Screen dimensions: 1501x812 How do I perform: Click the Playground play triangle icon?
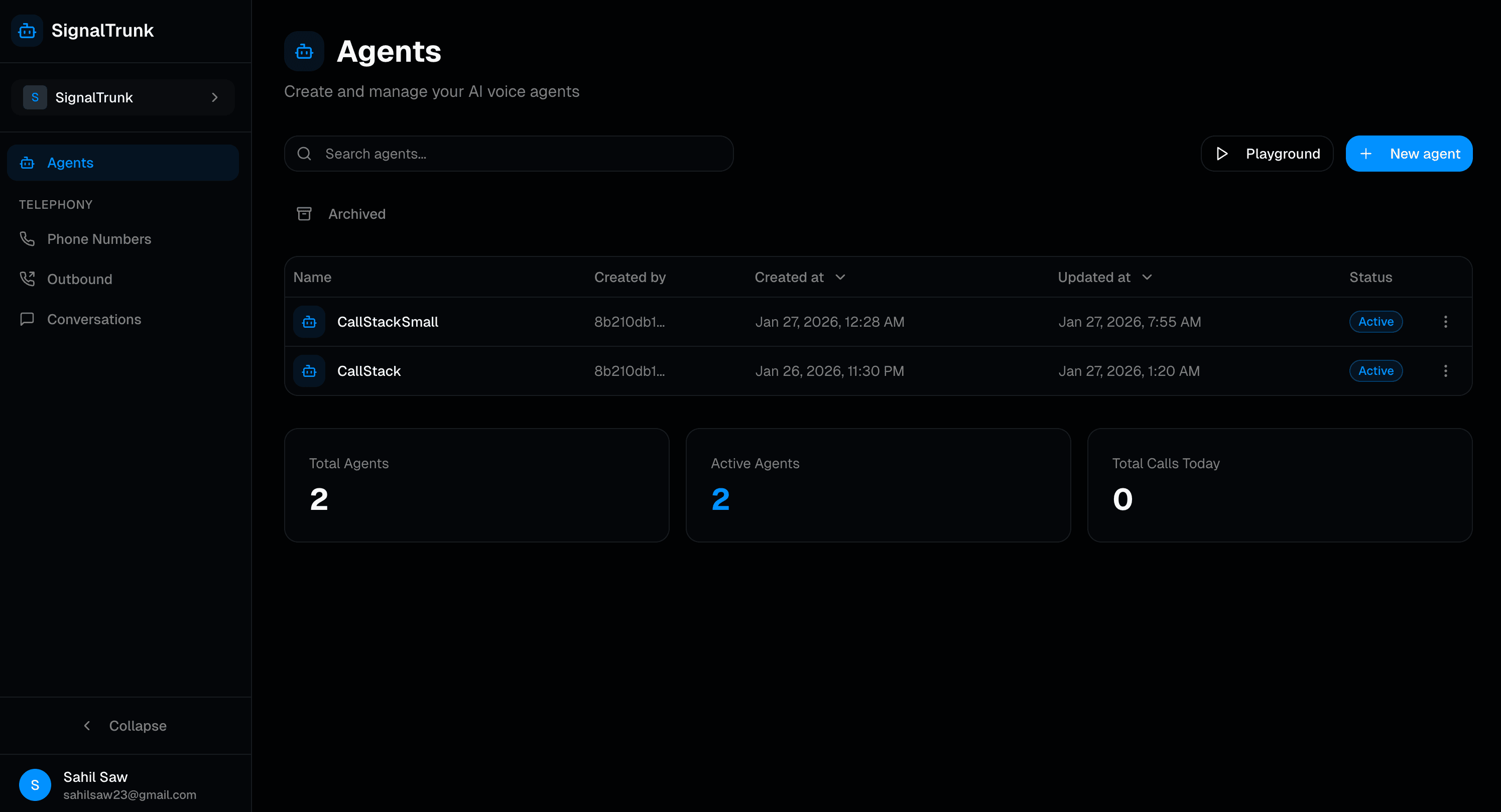[x=1222, y=153]
